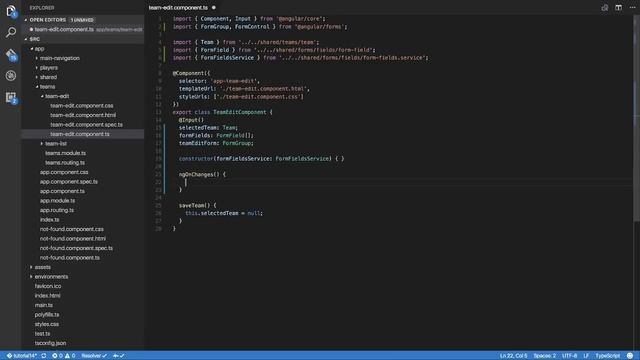Screen dimensions: 640x360
Task: Place cursor on the ngOnChanges() line
Action: tap(202, 174)
